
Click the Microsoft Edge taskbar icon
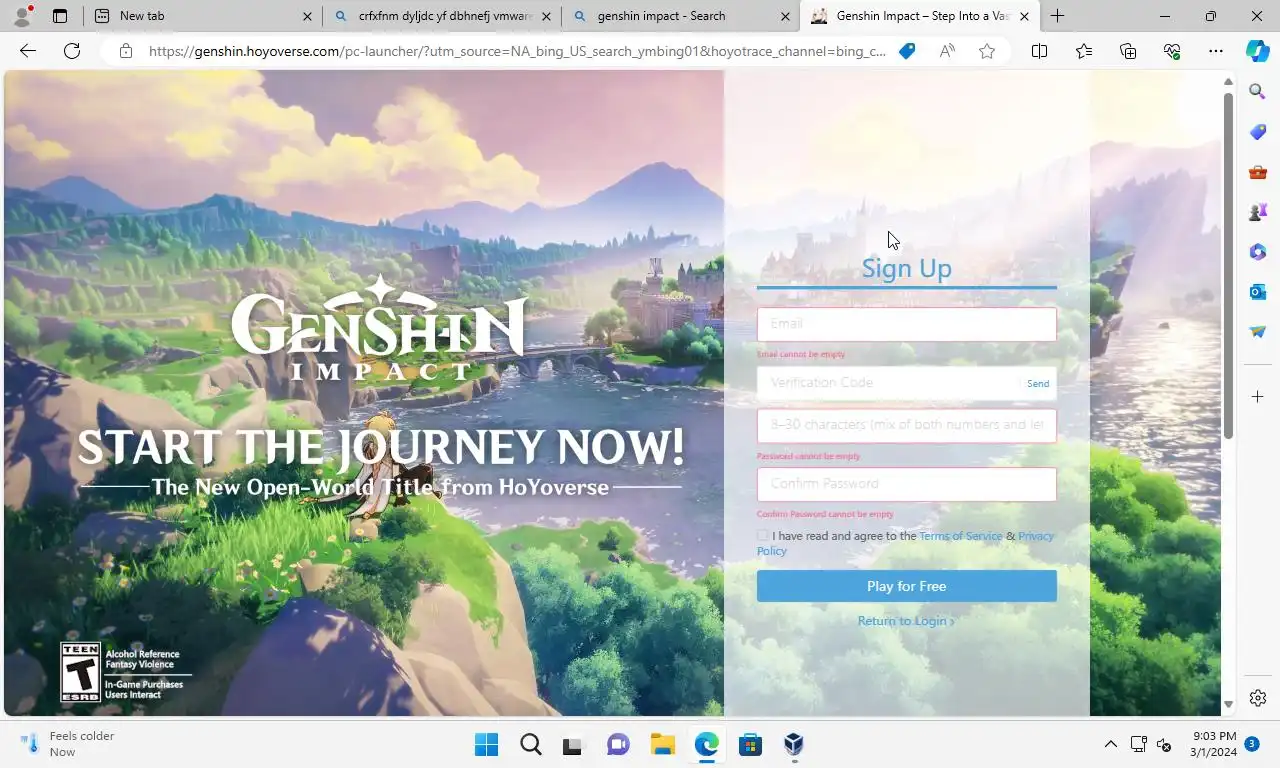pyautogui.click(x=706, y=744)
